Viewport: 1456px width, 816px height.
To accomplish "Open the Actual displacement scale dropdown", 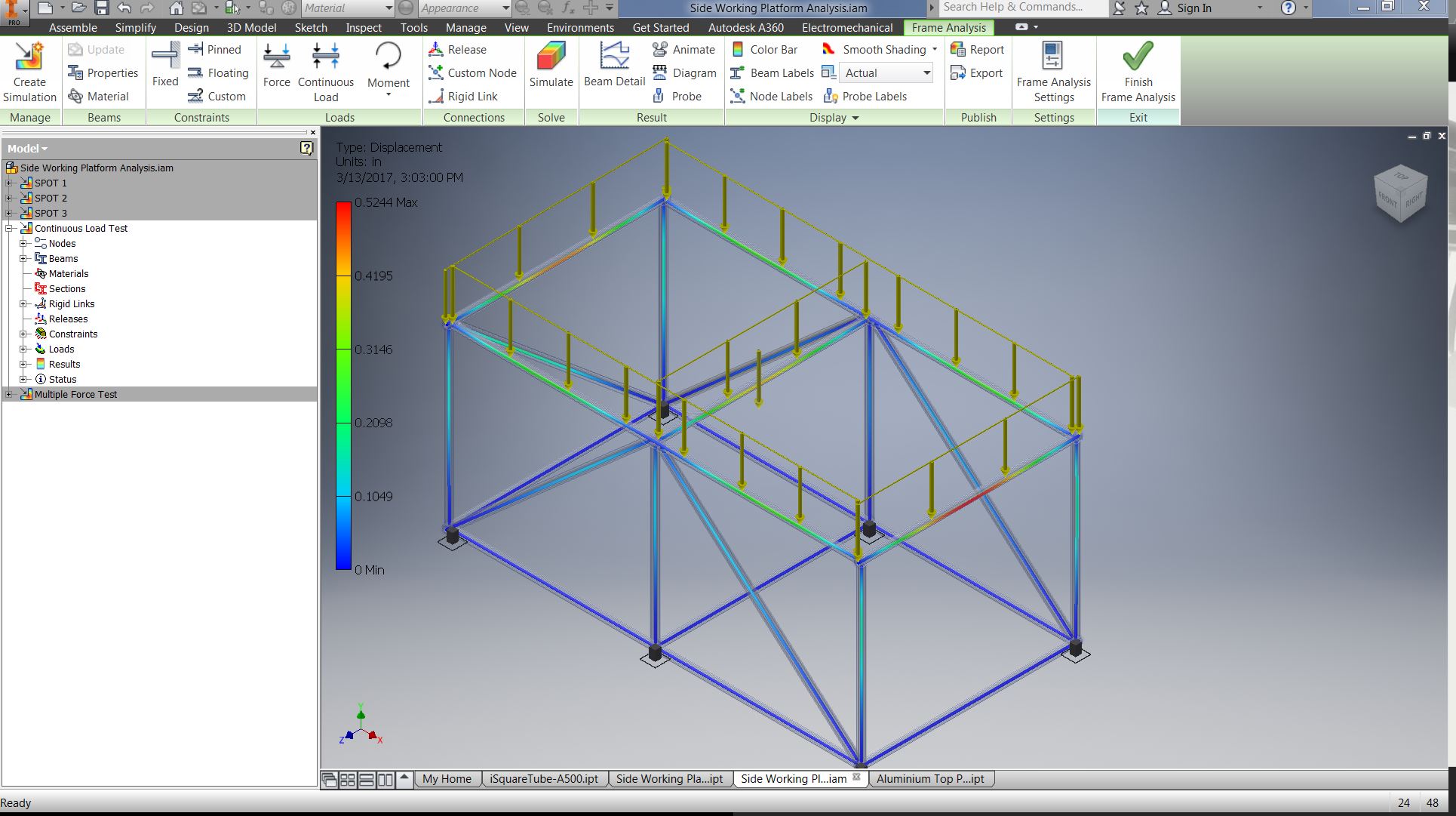I will (926, 73).
